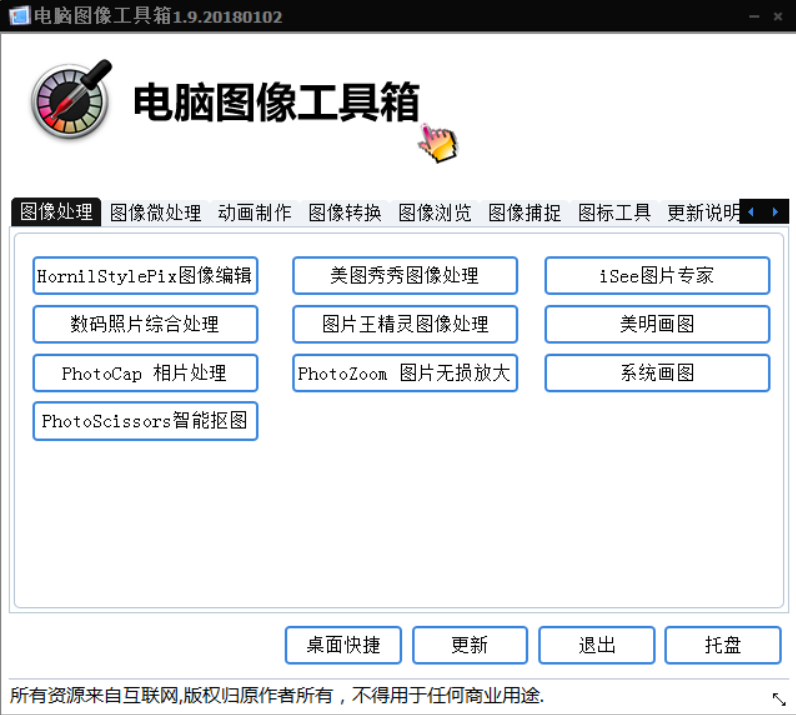796x715 pixels.
Task: Open 数码照片综合处理
Action: 145,324
